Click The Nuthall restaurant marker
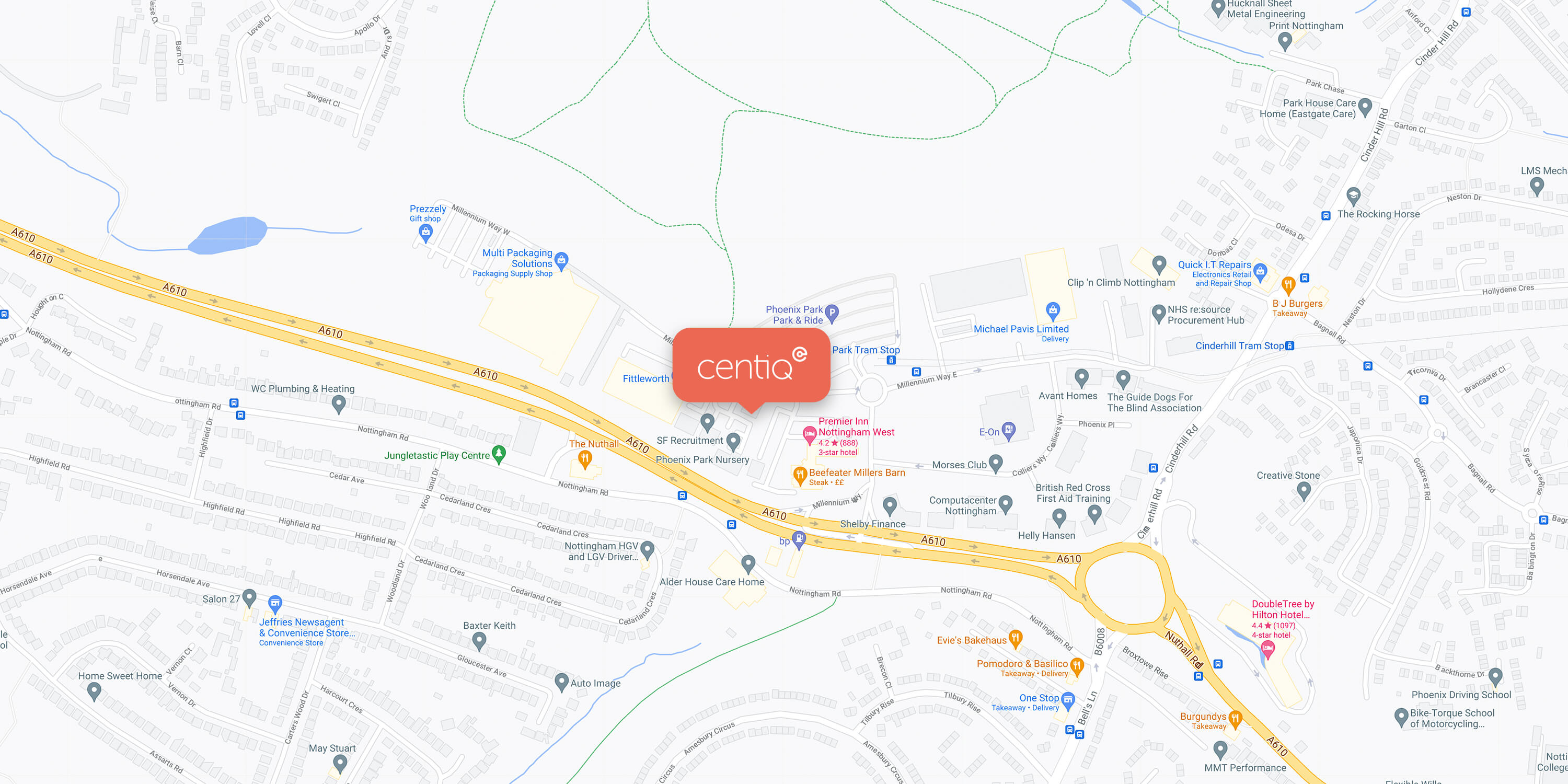 coord(585,459)
